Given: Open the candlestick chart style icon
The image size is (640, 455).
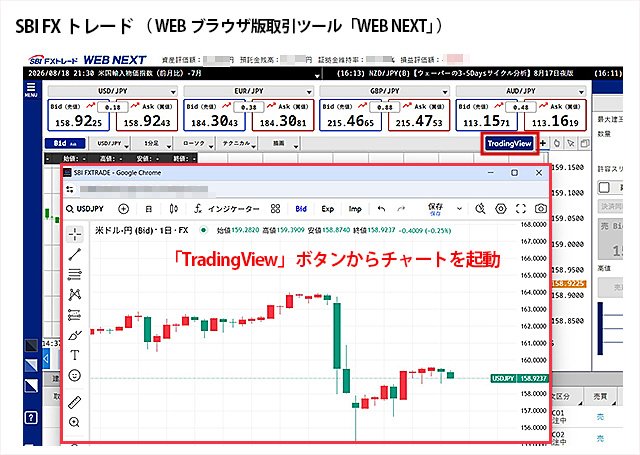Looking at the screenshot, I should click(173, 209).
